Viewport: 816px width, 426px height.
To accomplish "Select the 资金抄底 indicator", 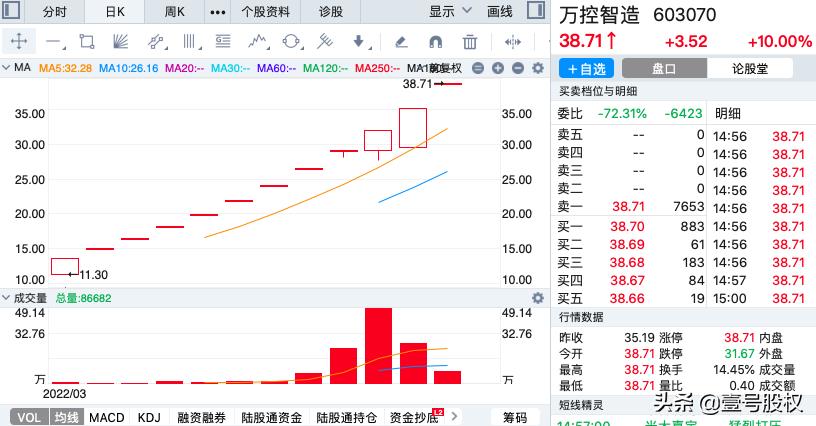I will (415, 417).
